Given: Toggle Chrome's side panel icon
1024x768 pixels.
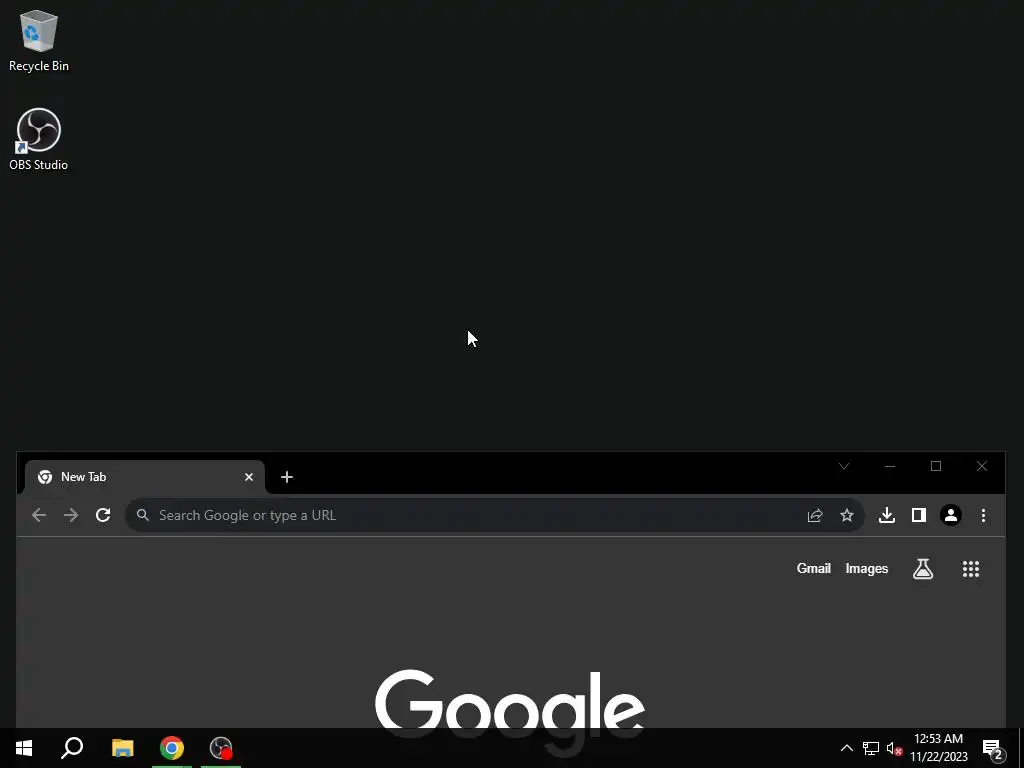Looking at the screenshot, I should [919, 515].
